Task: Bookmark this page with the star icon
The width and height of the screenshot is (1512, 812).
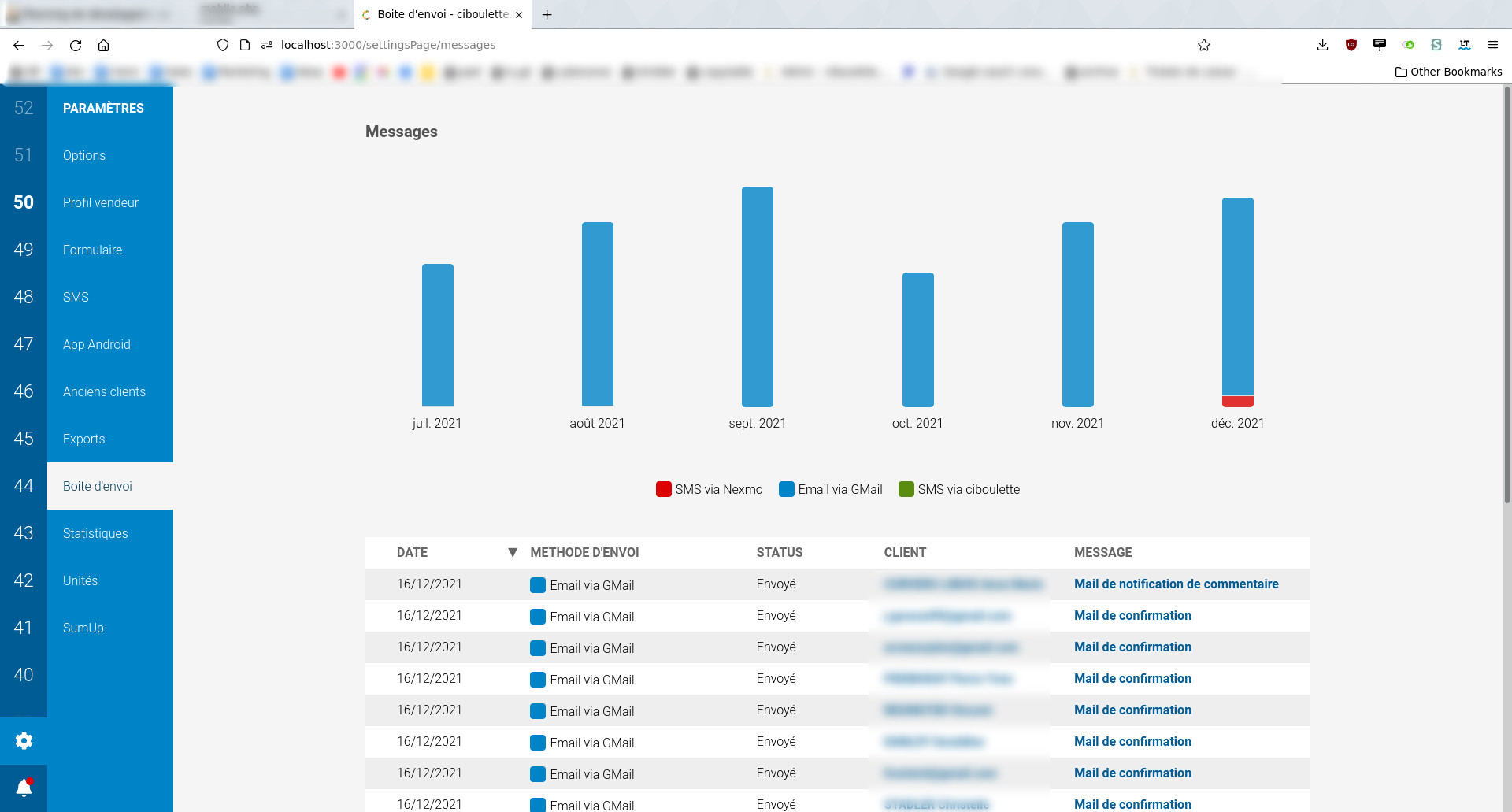Action: click(x=1203, y=46)
